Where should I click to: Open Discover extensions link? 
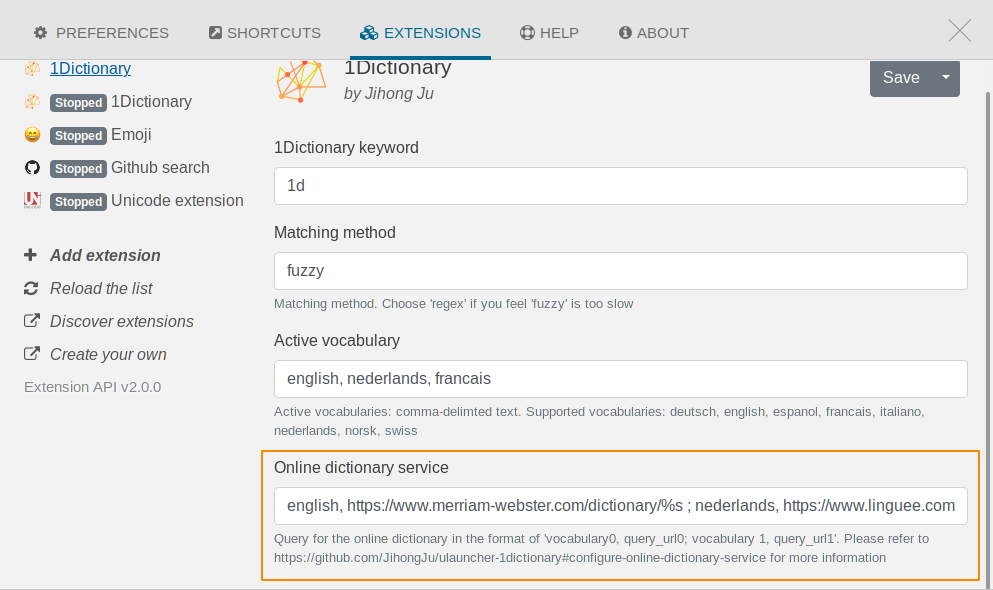pos(122,322)
